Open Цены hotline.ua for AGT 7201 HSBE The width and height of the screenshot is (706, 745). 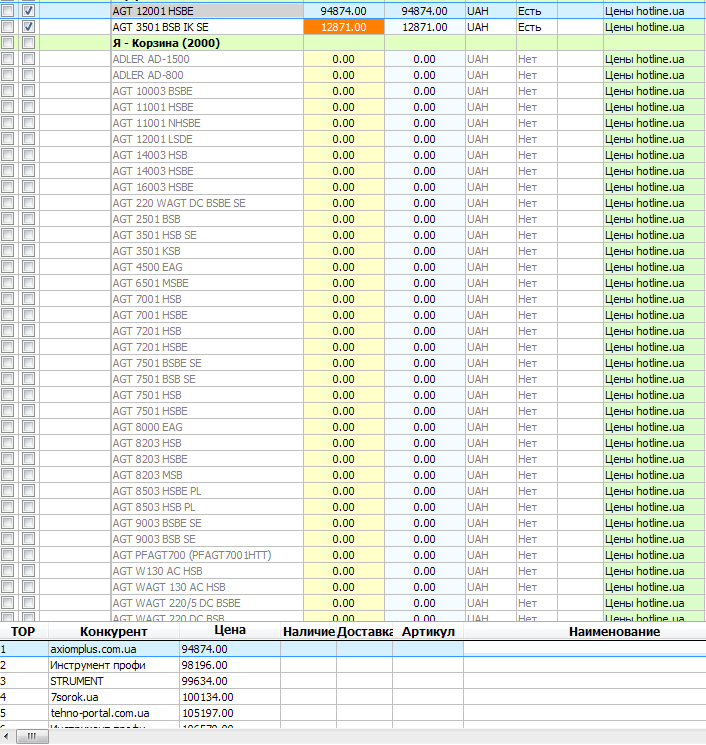pyautogui.click(x=645, y=347)
